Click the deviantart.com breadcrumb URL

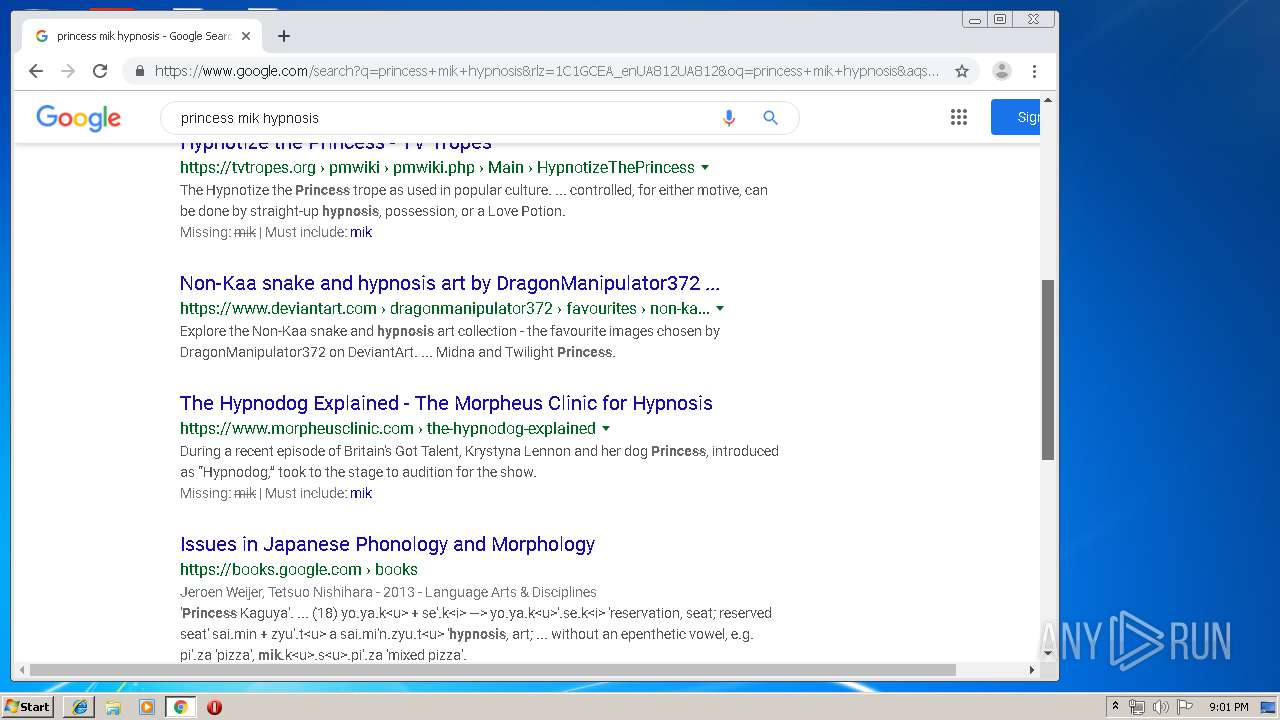point(445,308)
